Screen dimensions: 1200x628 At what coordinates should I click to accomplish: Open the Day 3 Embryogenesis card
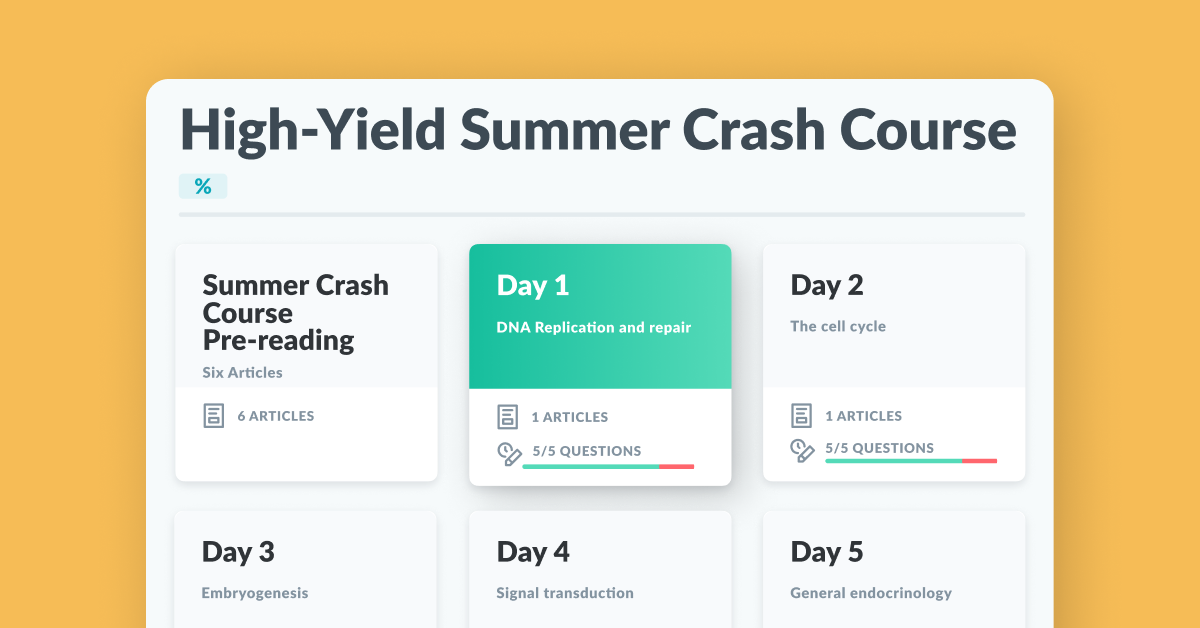point(306,569)
